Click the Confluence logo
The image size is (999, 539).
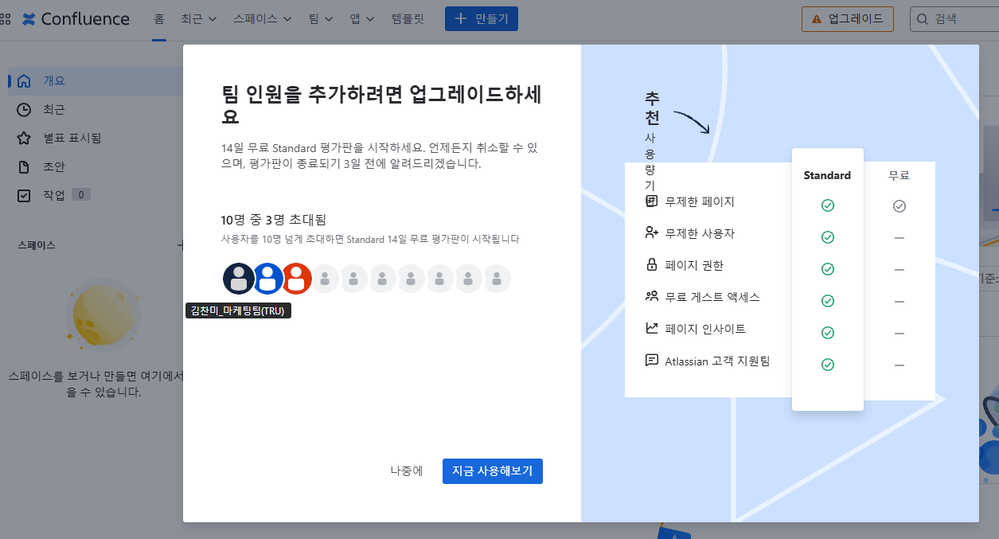pyautogui.click(x=76, y=19)
